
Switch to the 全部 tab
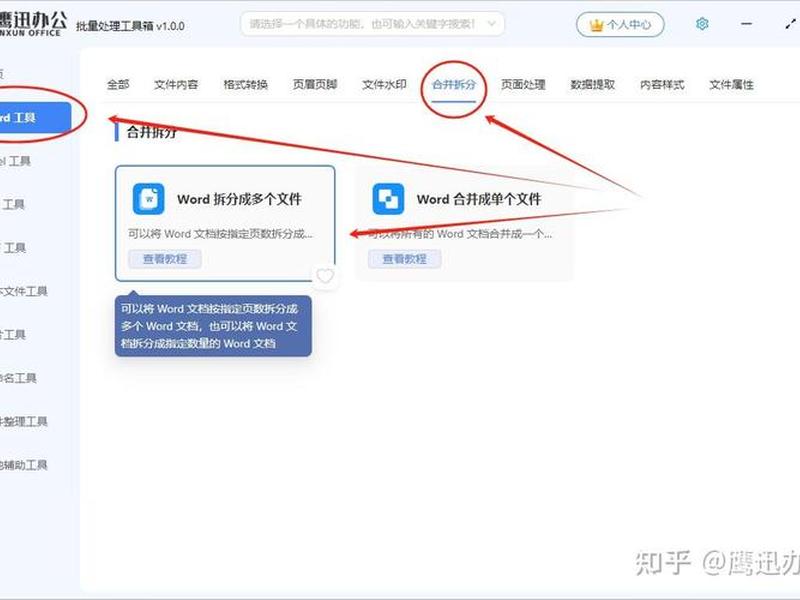(118, 85)
